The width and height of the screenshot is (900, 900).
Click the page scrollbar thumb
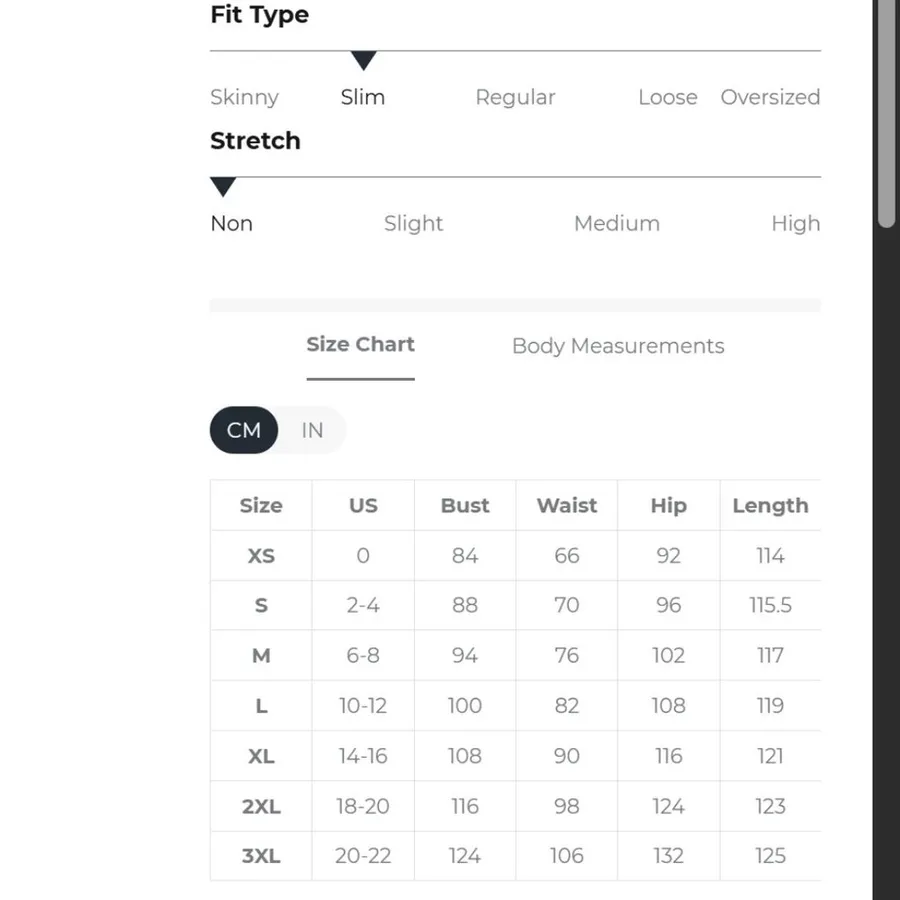point(887,114)
